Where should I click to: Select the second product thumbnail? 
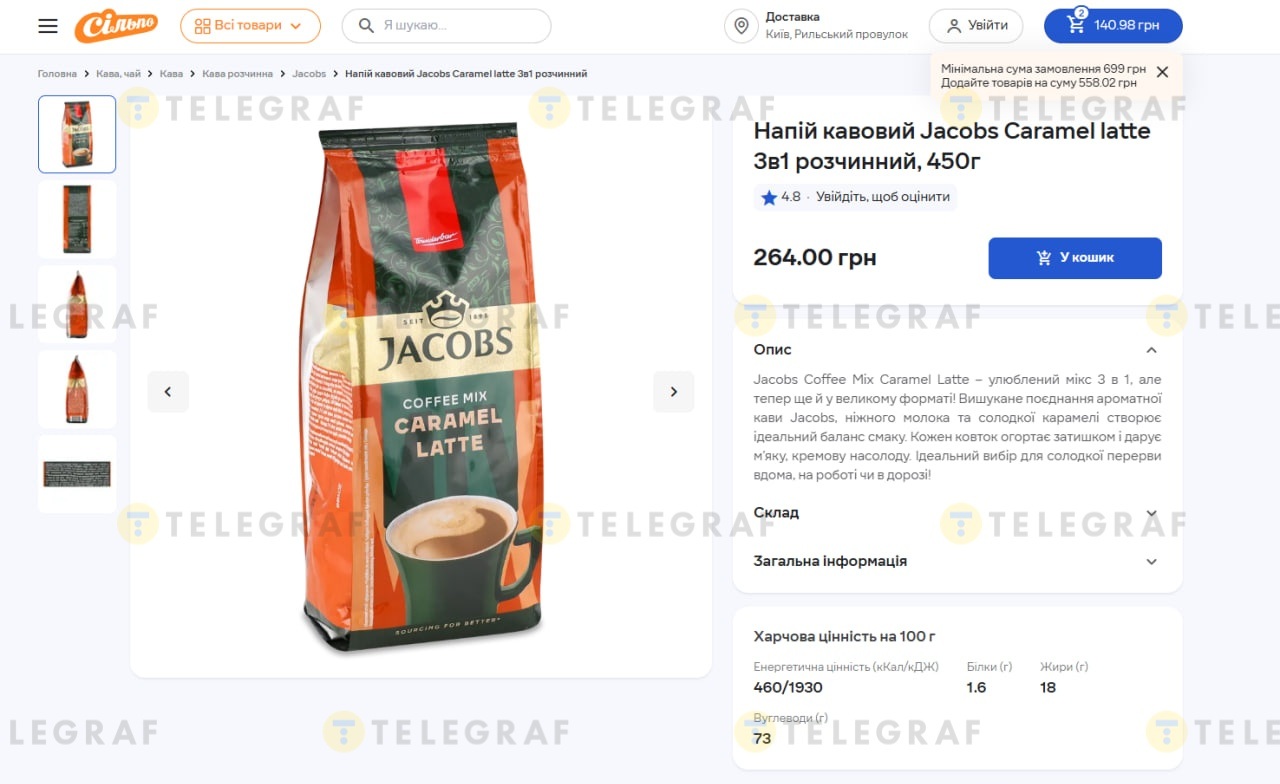(x=77, y=219)
